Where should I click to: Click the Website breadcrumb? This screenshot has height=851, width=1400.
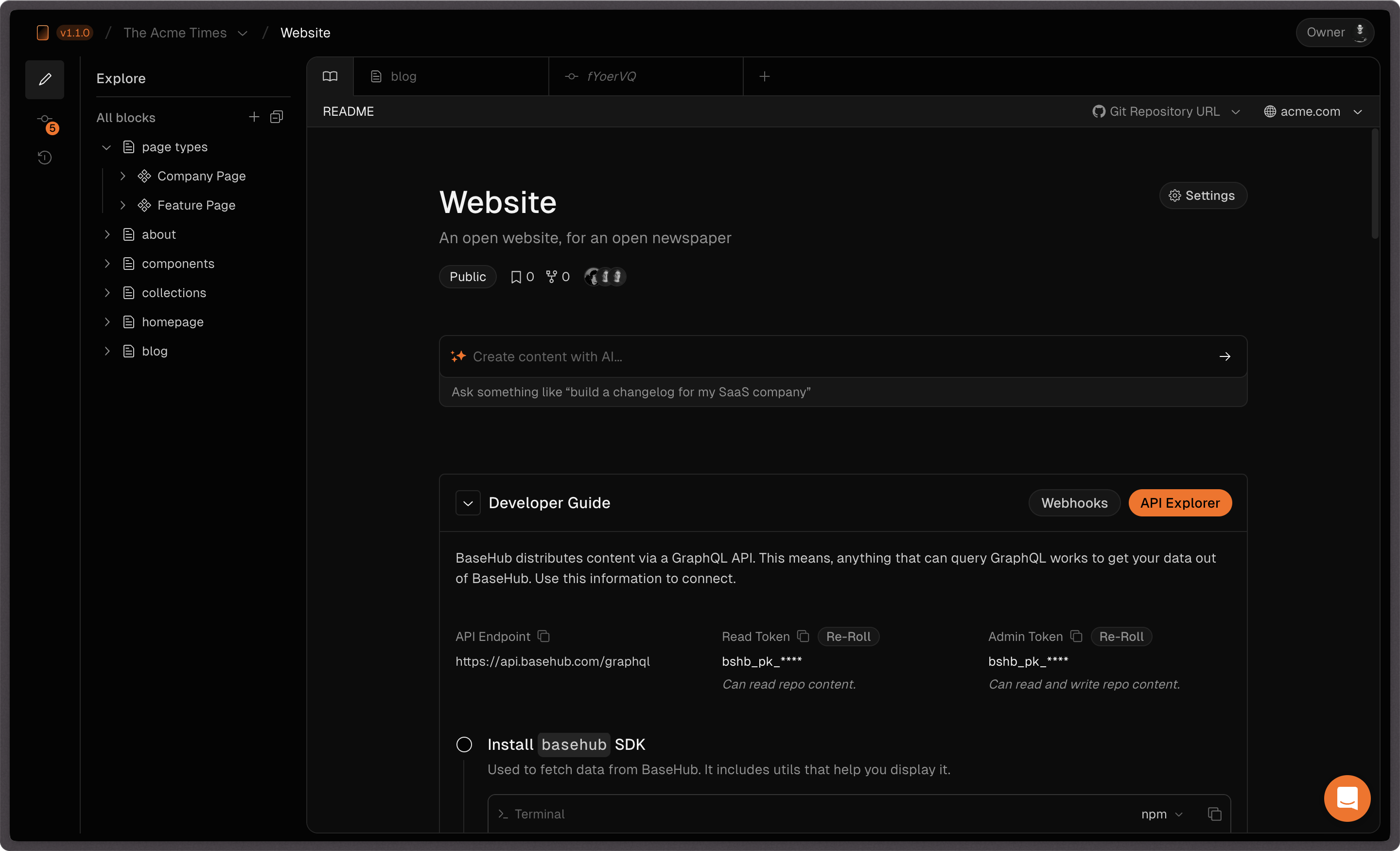coord(305,33)
